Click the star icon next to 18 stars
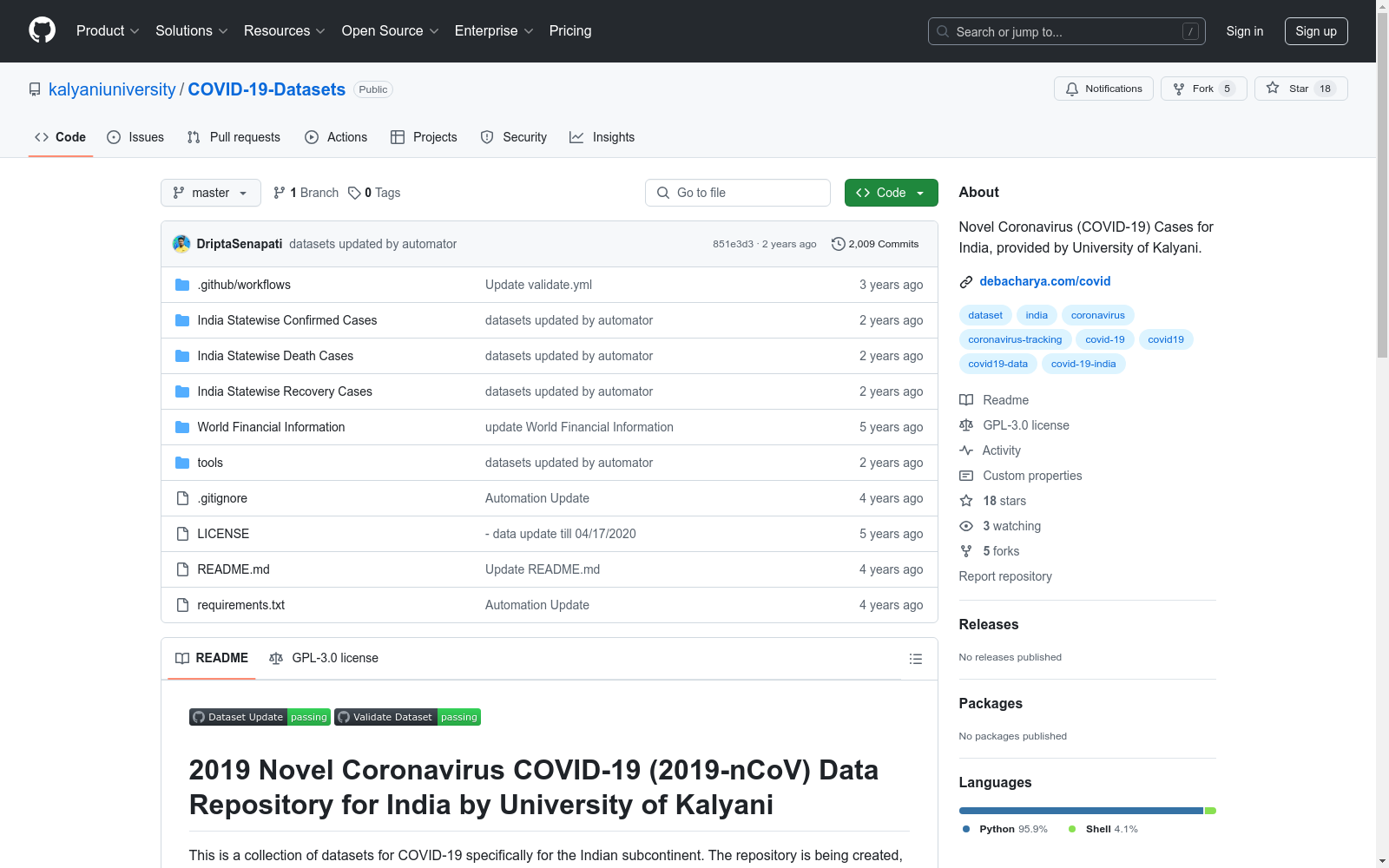 966,501
